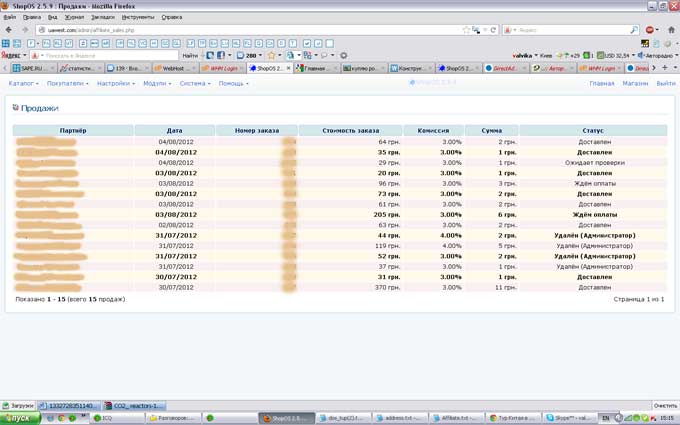Switch to the WebHost browser tab

click(173, 68)
